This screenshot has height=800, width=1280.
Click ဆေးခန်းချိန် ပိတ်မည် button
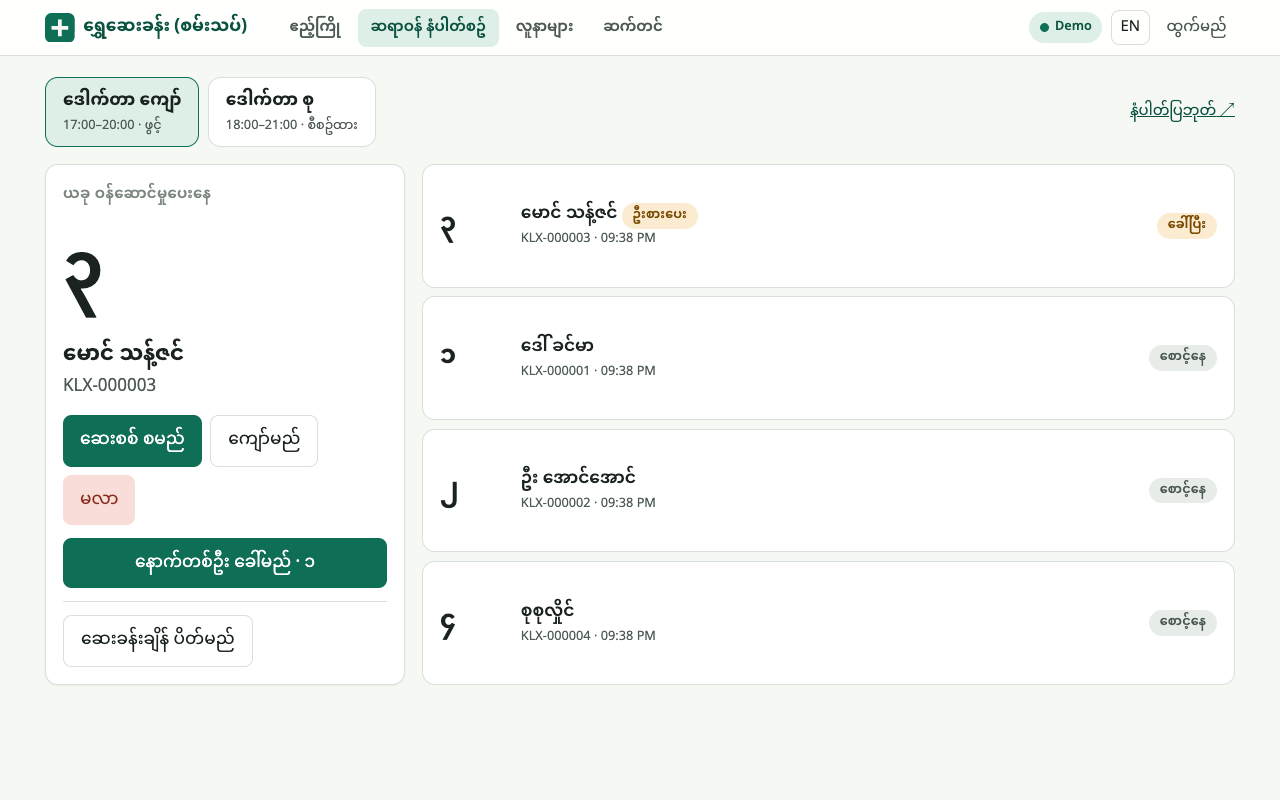pyautogui.click(x=158, y=641)
